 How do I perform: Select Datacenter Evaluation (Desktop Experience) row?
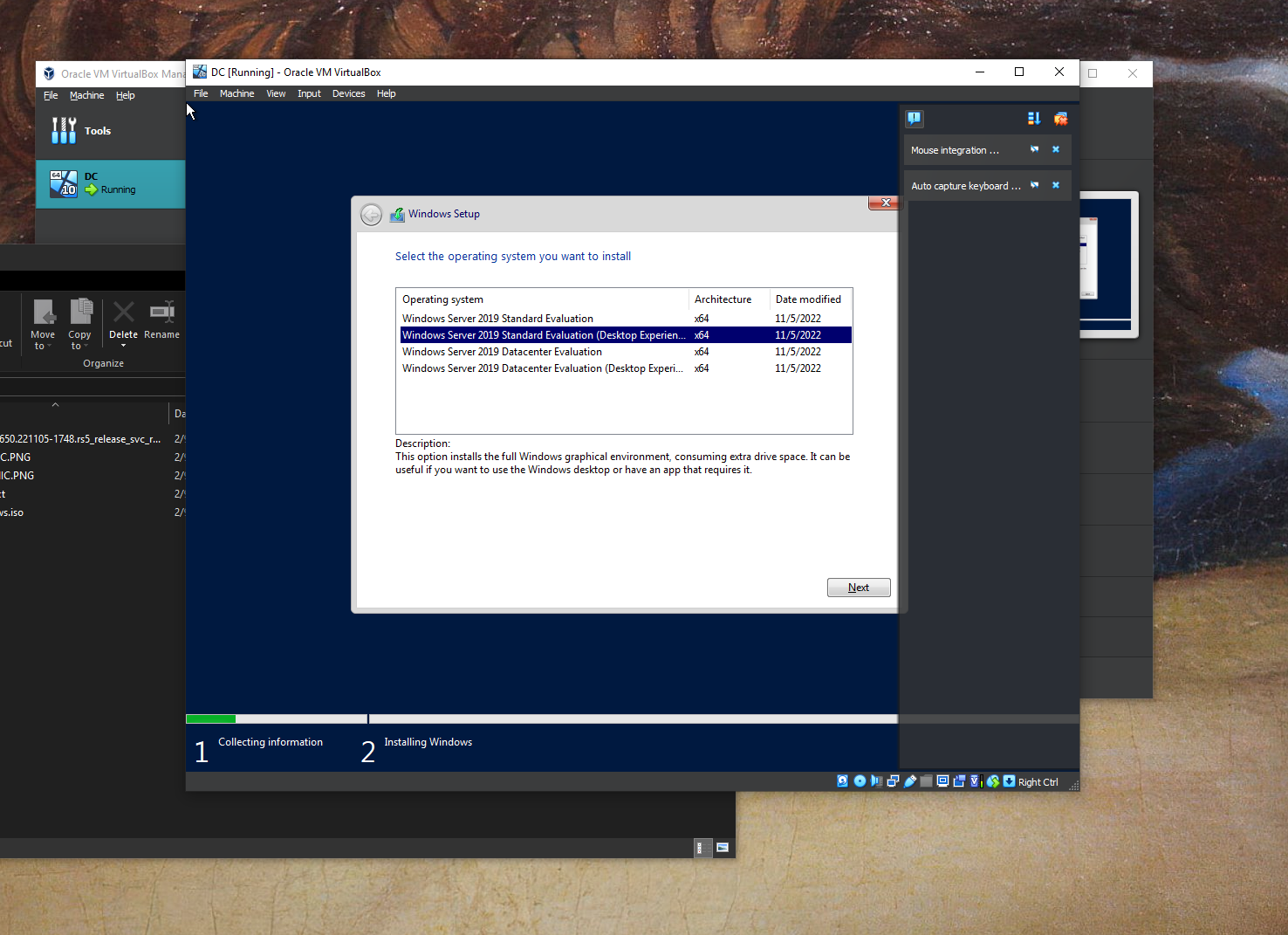click(625, 368)
